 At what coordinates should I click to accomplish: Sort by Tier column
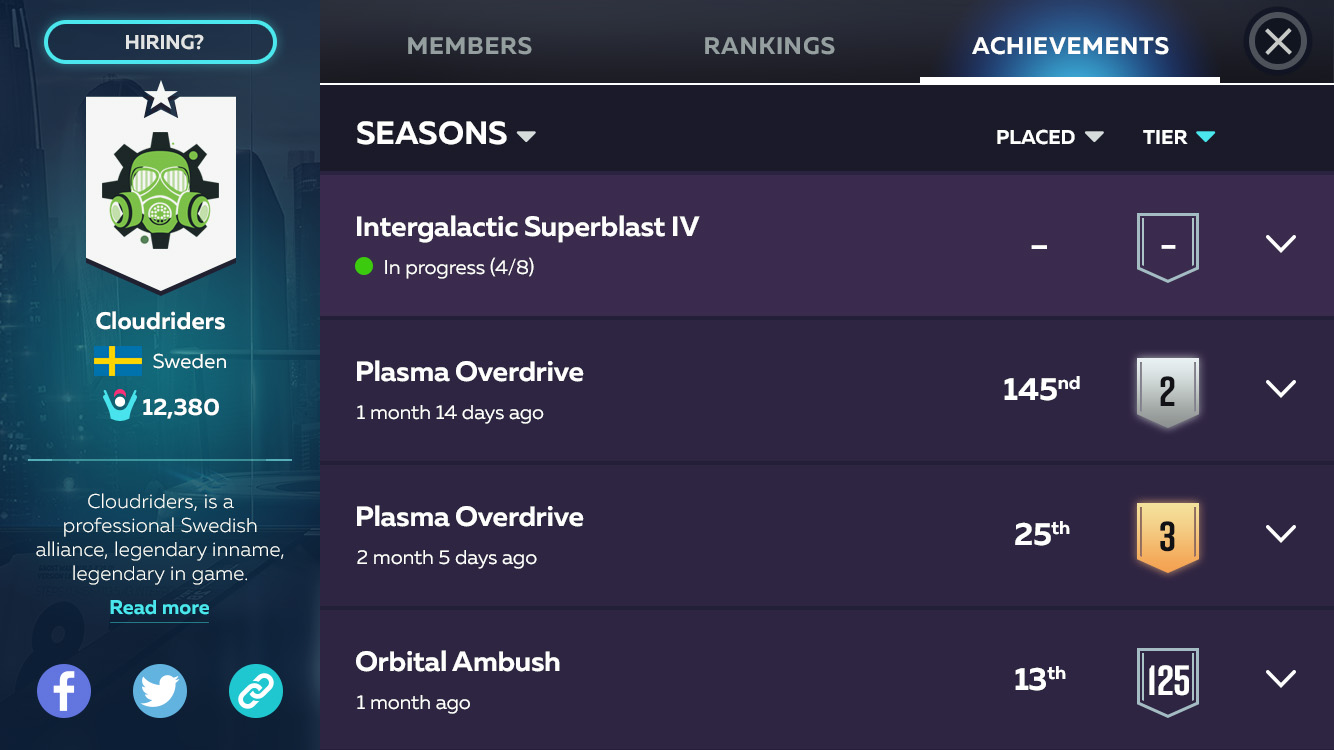(1178, 137)
